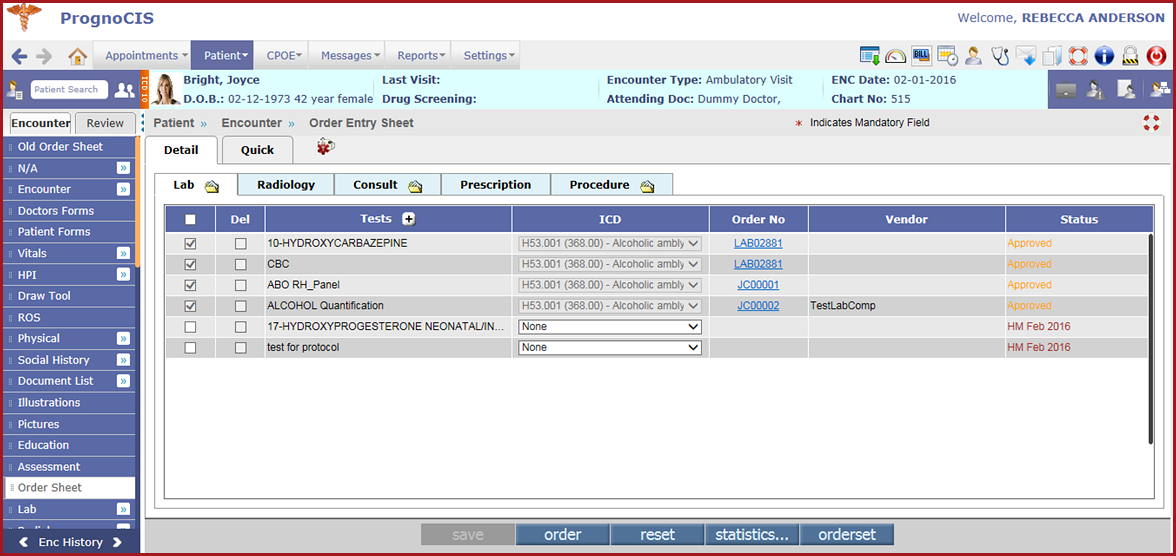
Task: Switch to the Review tab
Action: (106, 124)
